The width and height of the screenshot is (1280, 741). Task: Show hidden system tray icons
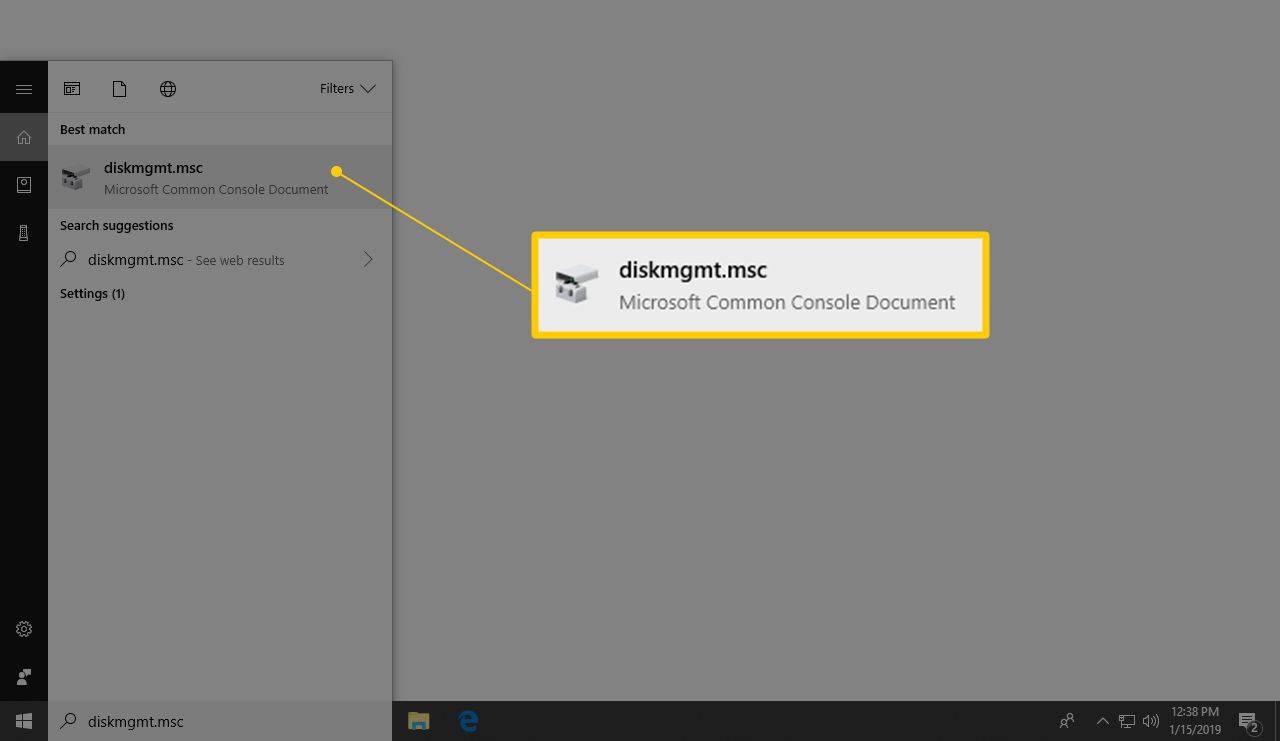(x=1102, y=721)
